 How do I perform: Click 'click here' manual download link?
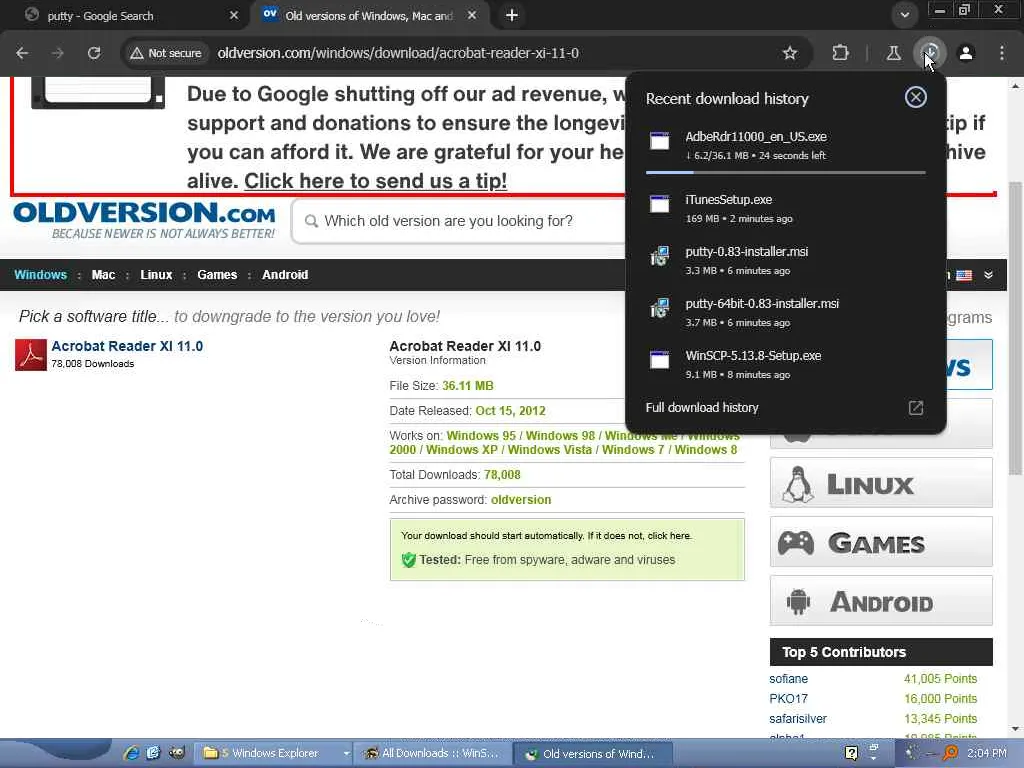[x=669, y=536]
